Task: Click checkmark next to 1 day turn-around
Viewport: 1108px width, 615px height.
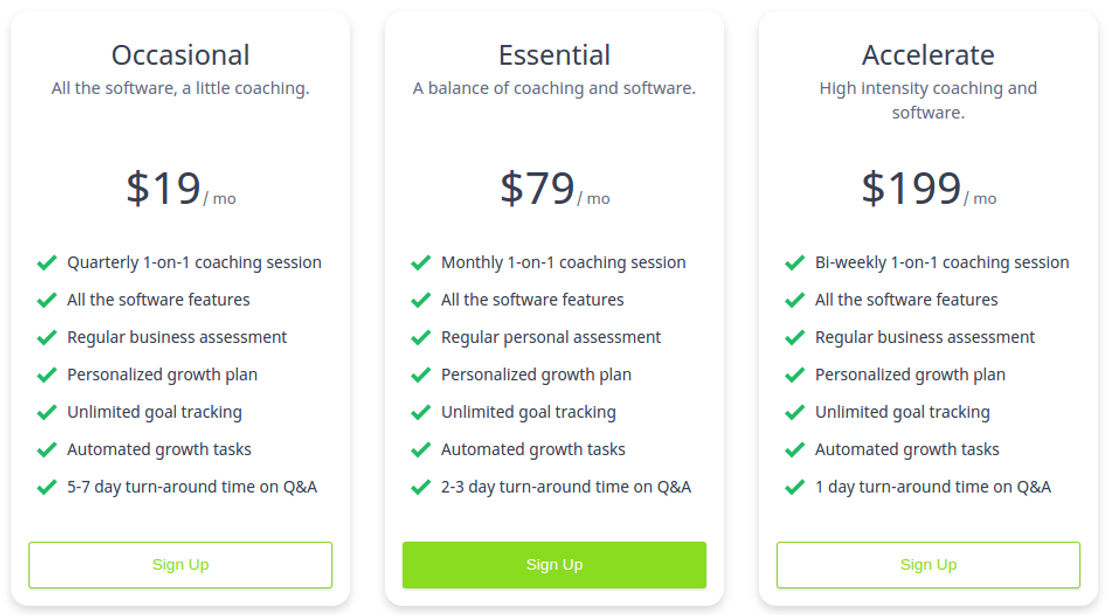Action: click(794, 487)
